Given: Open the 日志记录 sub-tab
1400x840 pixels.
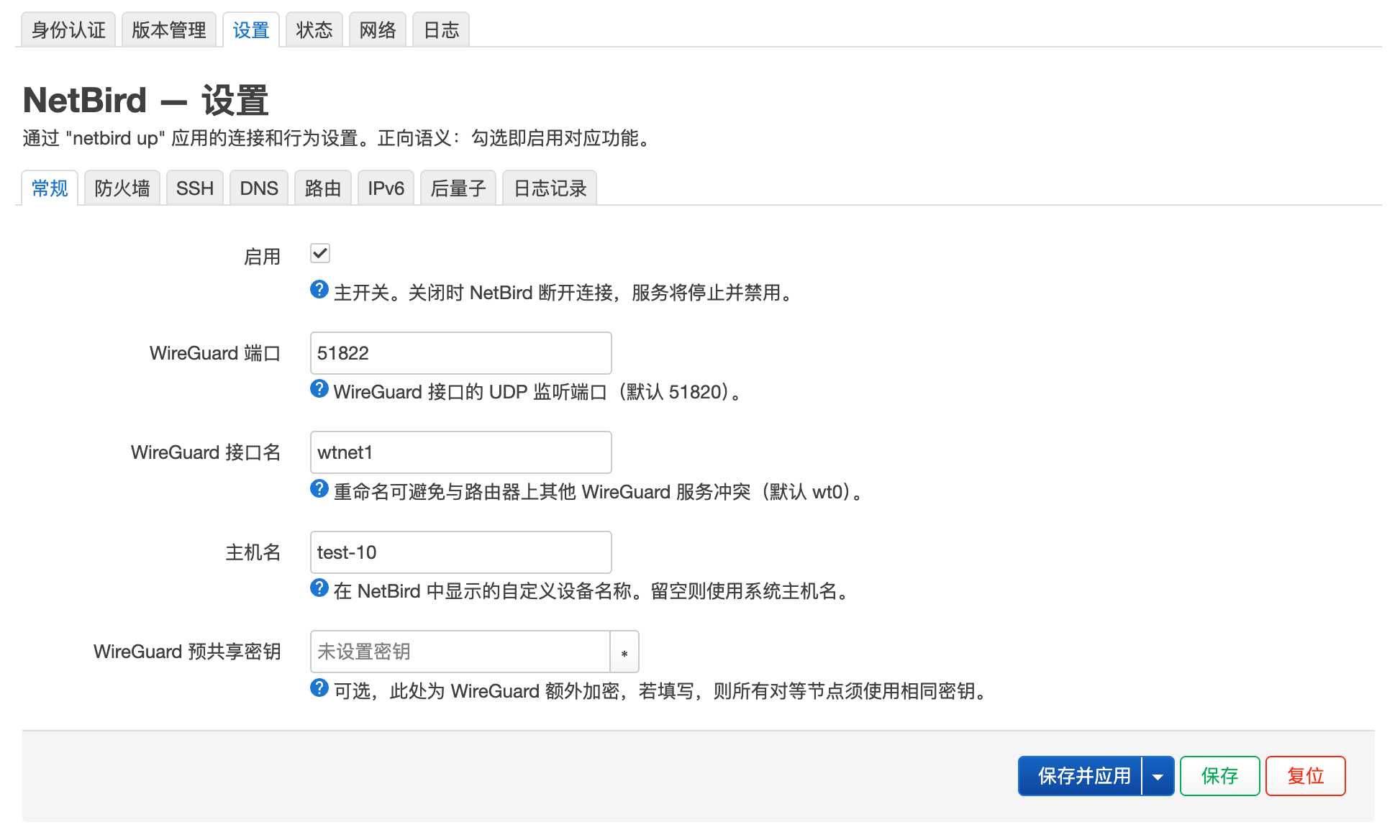Looking at the screenshot, I should (550, 188).
